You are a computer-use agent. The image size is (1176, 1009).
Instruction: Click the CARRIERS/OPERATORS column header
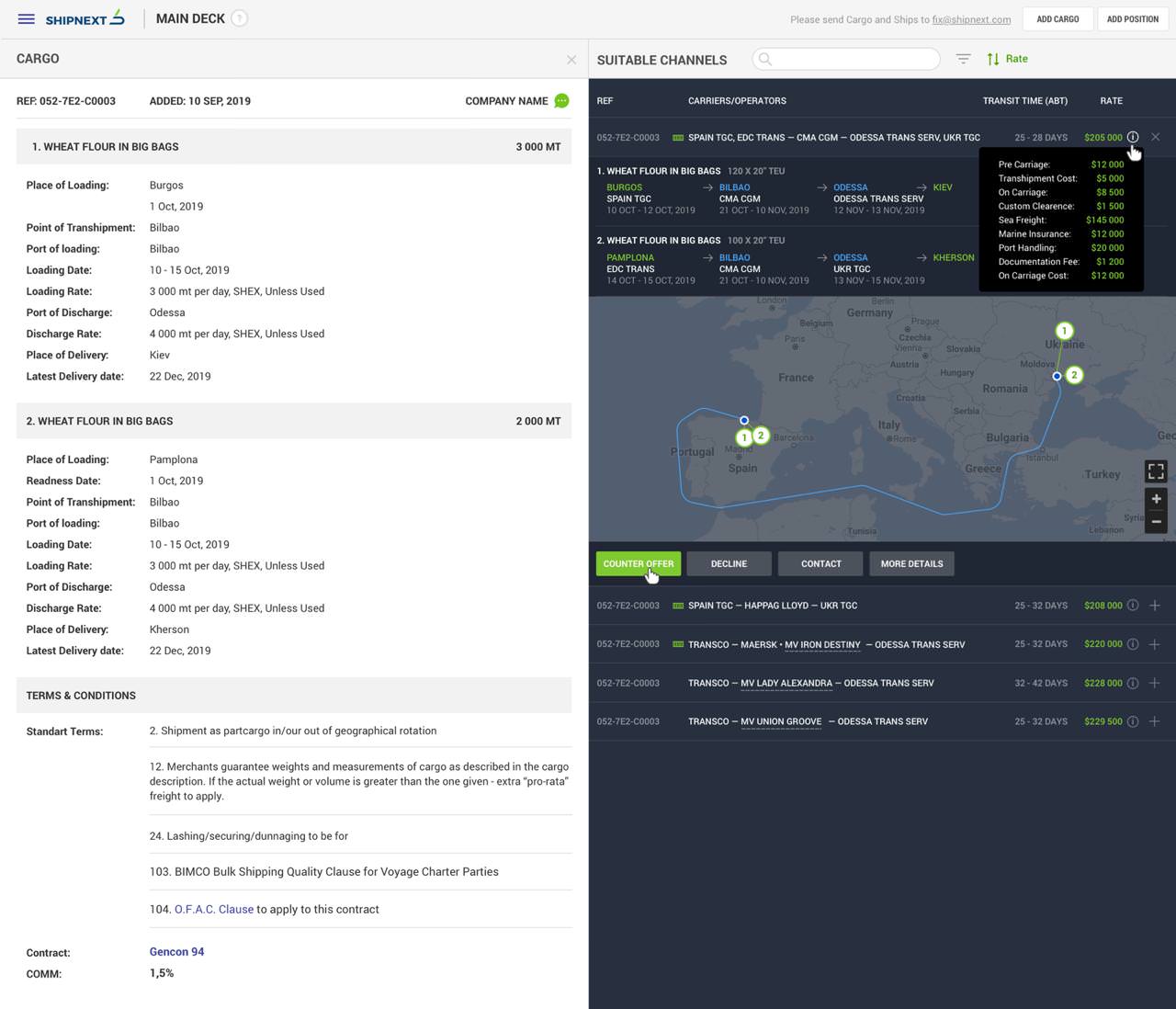point(737,101)
